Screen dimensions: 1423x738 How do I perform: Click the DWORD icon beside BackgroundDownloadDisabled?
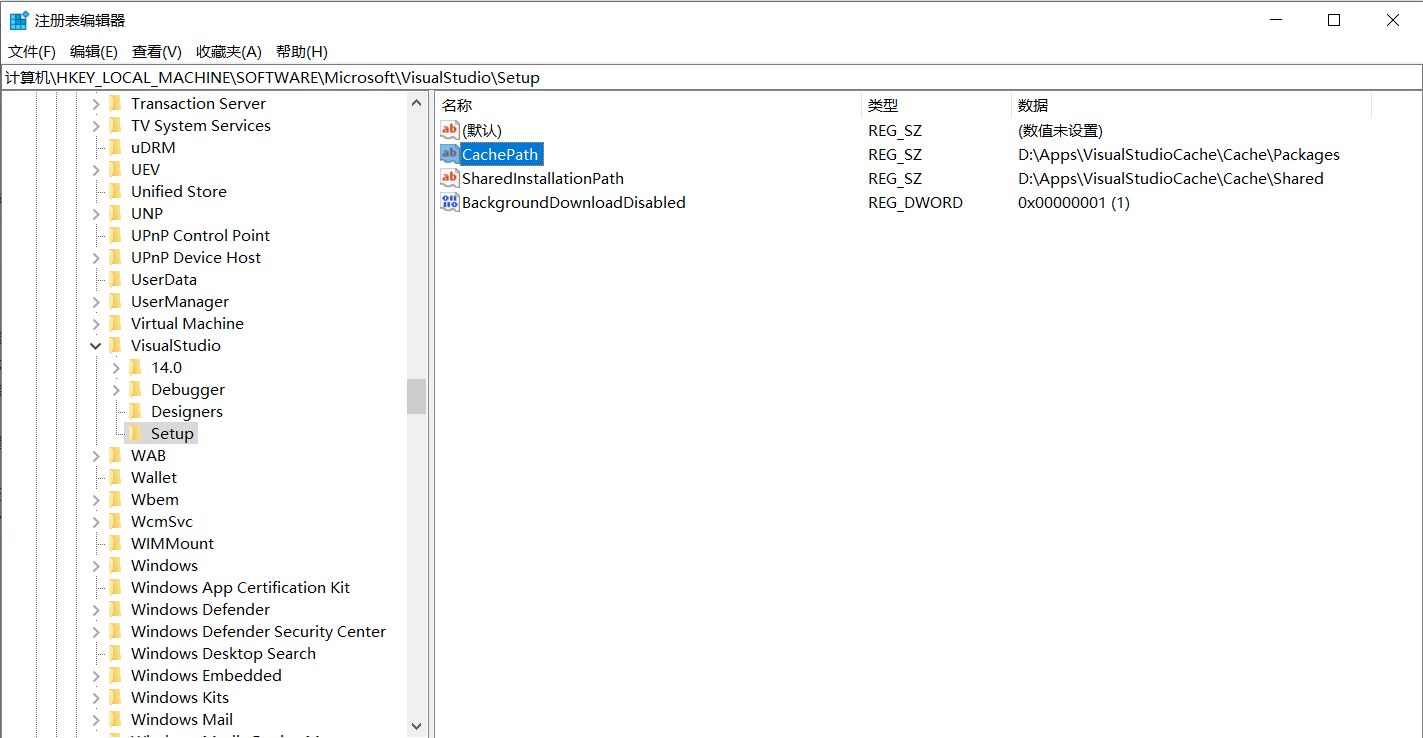450,202
